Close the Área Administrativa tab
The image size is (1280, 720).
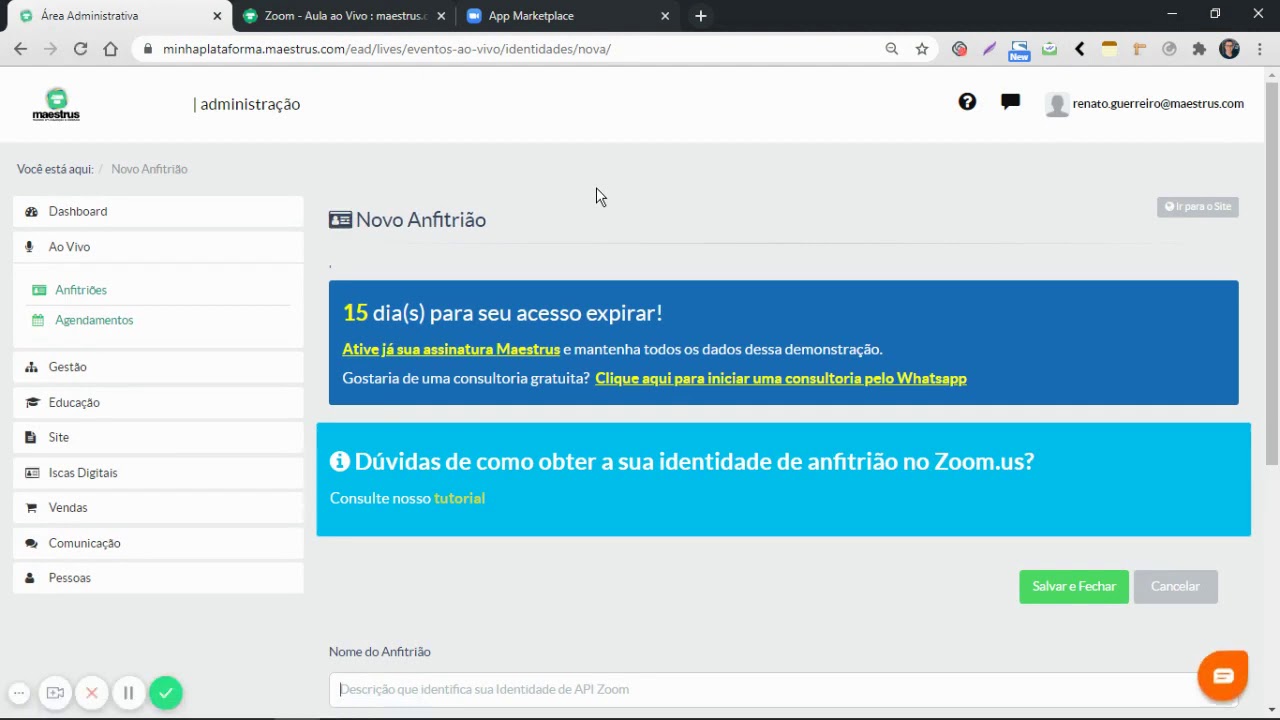217,16
